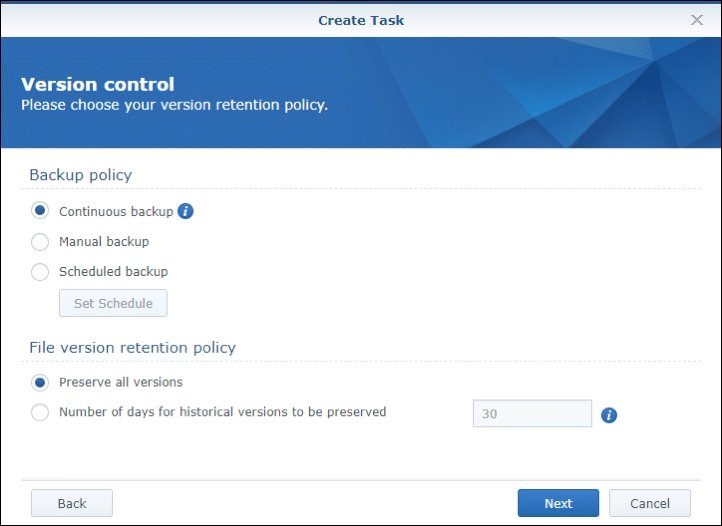Screen dimensions: 722x526
Task: Click the 'File version retention policy' heading
Action: pos(132,347)
